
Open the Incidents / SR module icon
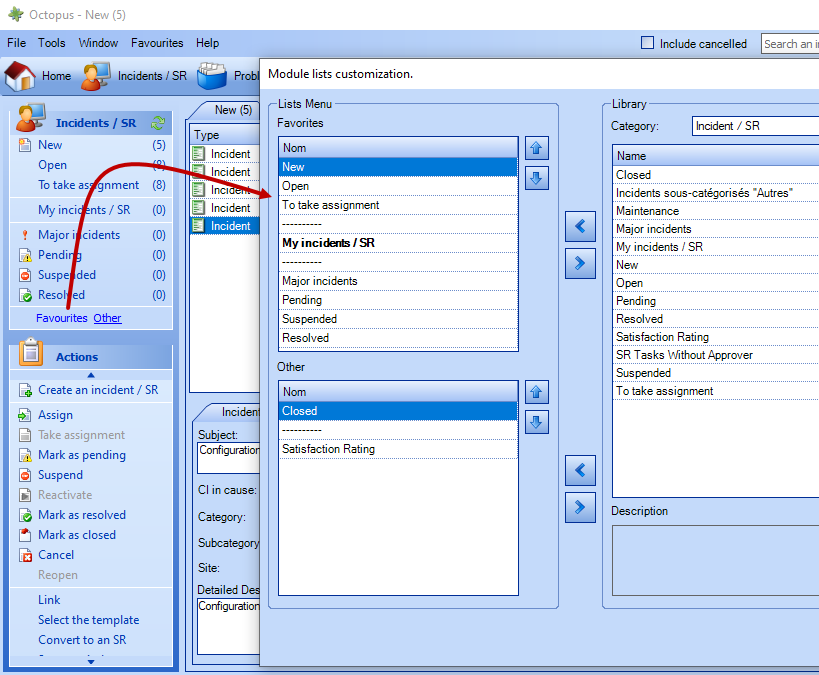click(x=96, y=76)
